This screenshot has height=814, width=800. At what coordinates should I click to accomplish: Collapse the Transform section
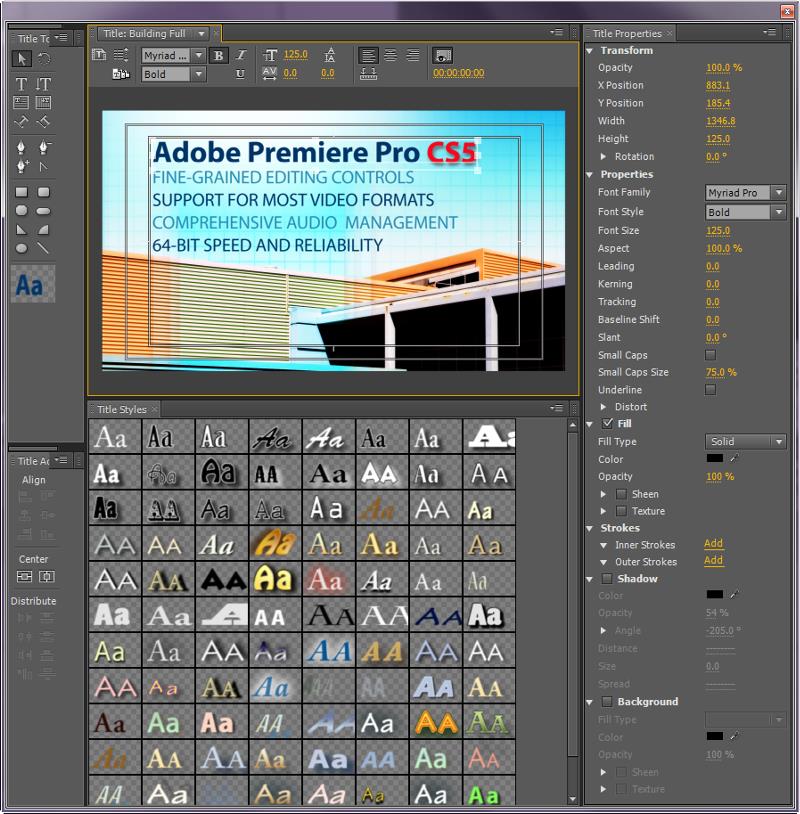[589, 51]
